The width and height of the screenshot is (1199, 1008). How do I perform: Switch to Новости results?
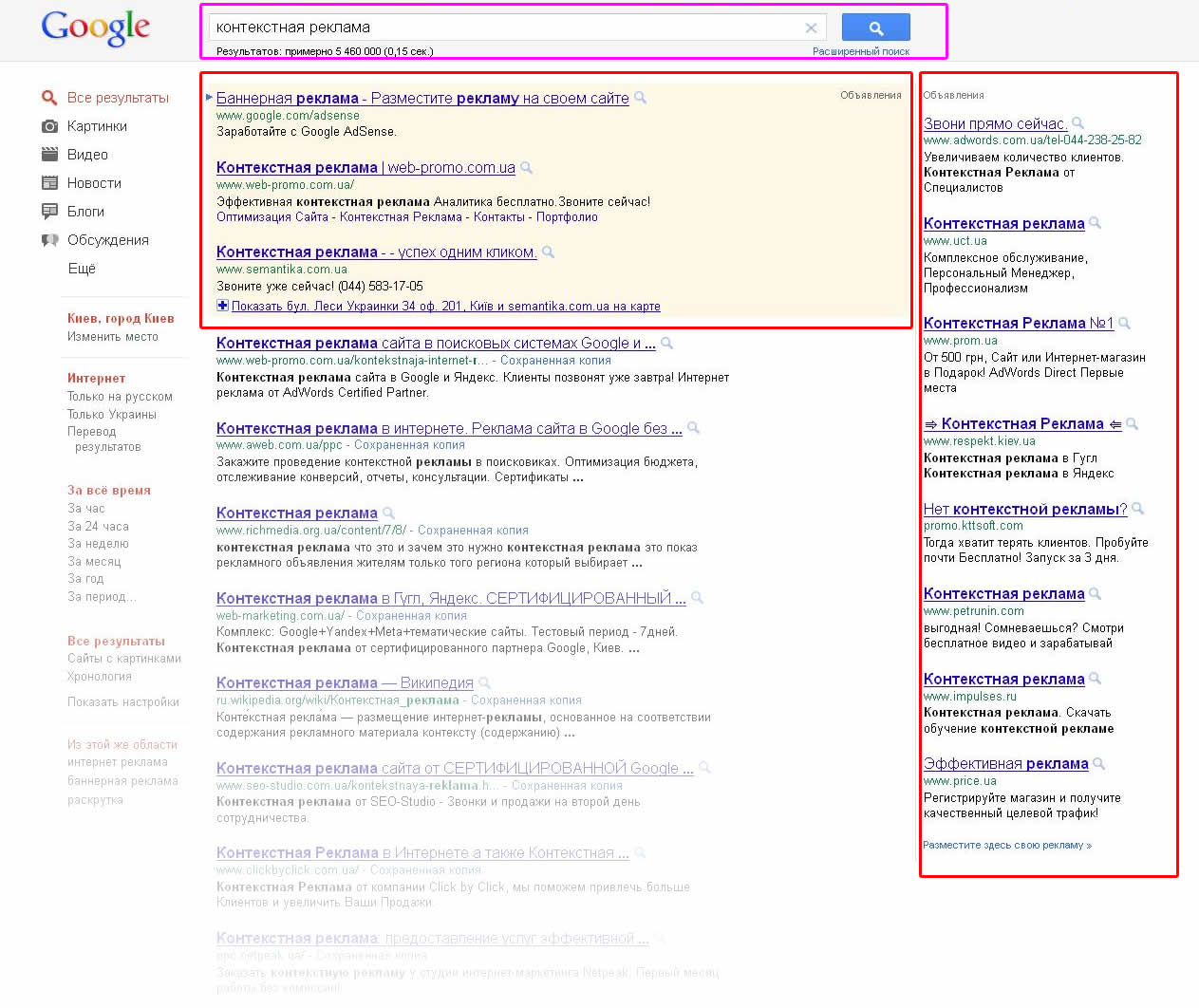94,183
